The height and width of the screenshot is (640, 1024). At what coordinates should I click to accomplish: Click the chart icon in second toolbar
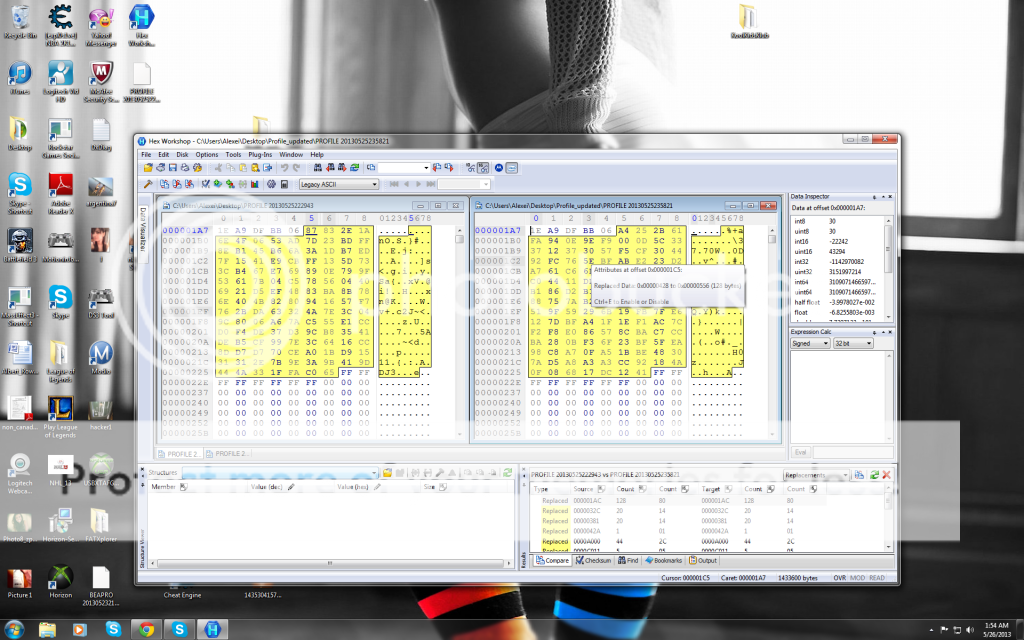click(x=255, y=184)
